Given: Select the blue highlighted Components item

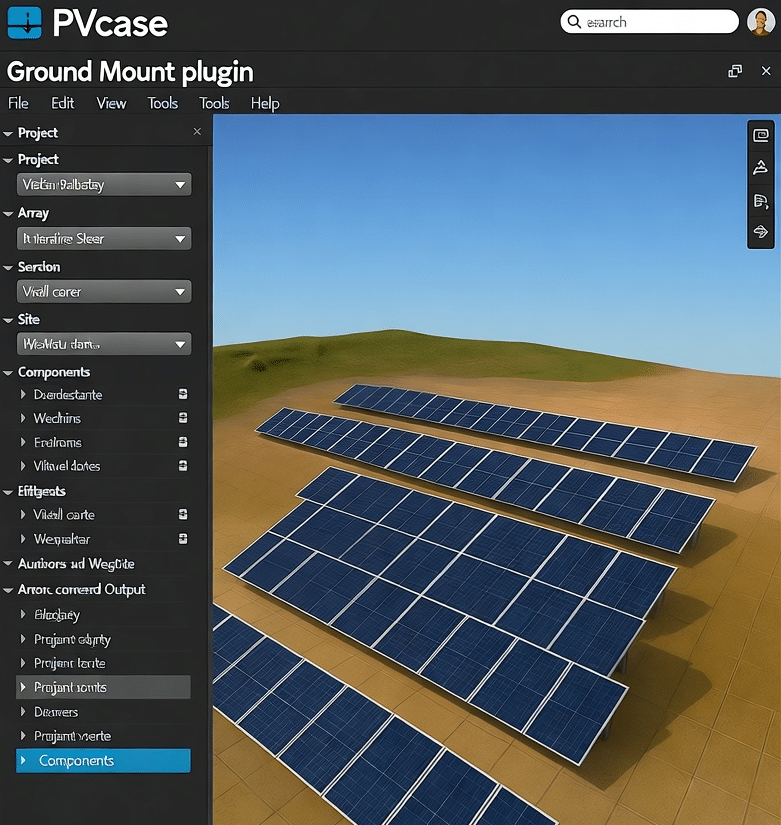Looking at the screenshot, I should click(x=103, y=761).
